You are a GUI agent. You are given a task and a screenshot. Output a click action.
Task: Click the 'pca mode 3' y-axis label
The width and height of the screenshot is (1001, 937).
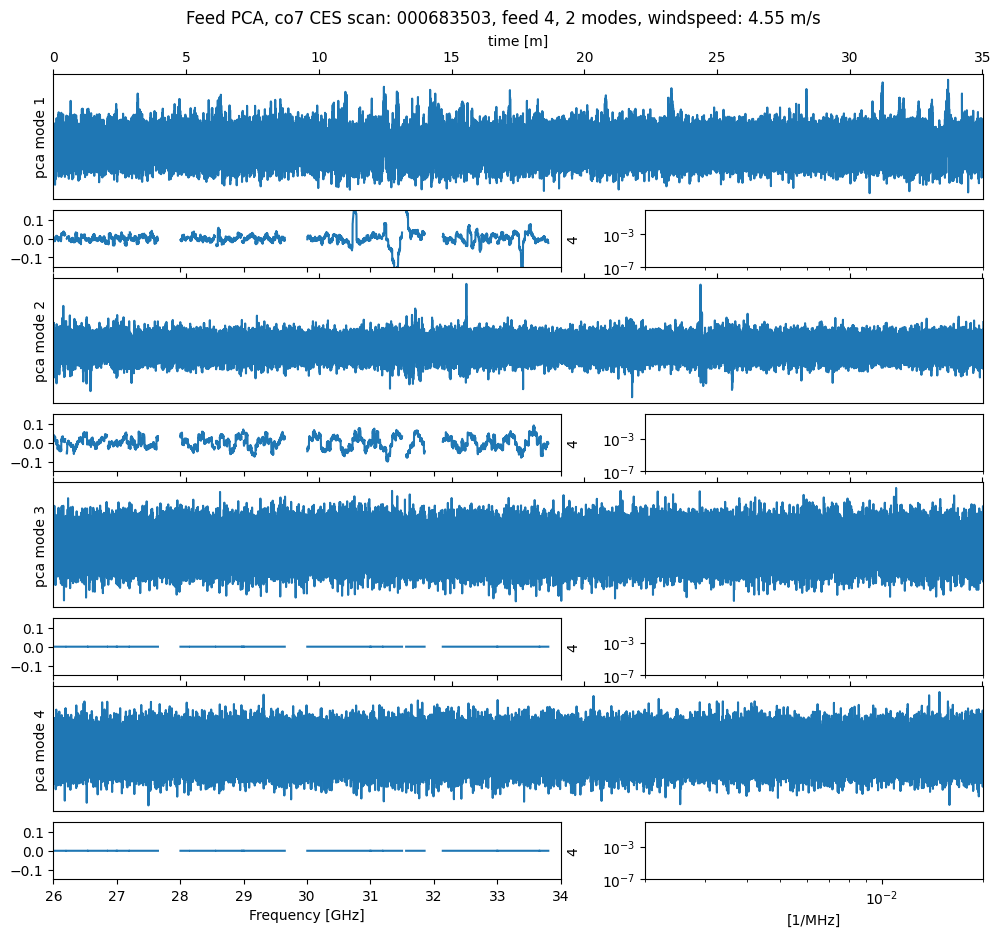tap(41, 545)
